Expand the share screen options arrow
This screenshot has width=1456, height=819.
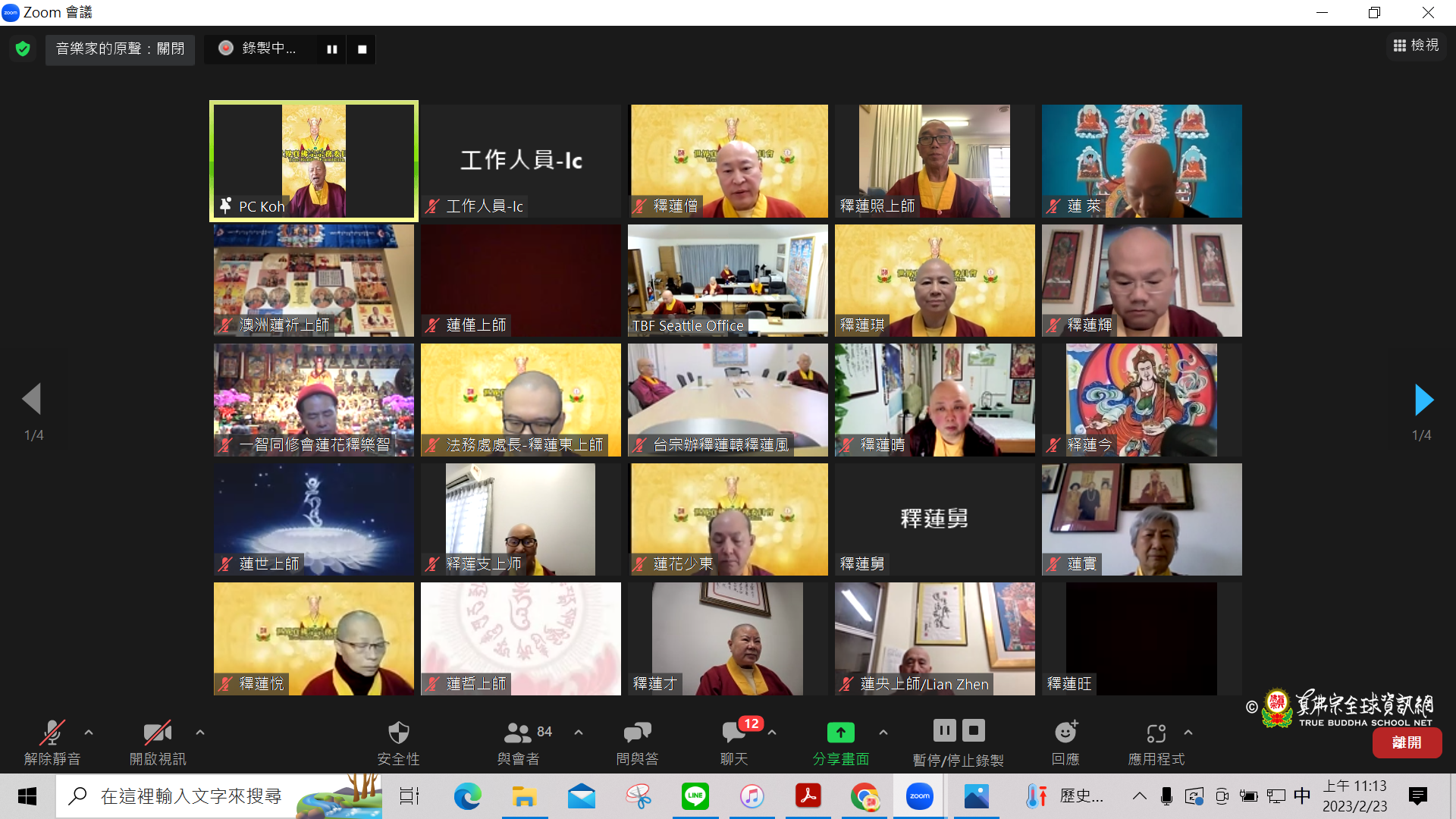coord(883,733)
